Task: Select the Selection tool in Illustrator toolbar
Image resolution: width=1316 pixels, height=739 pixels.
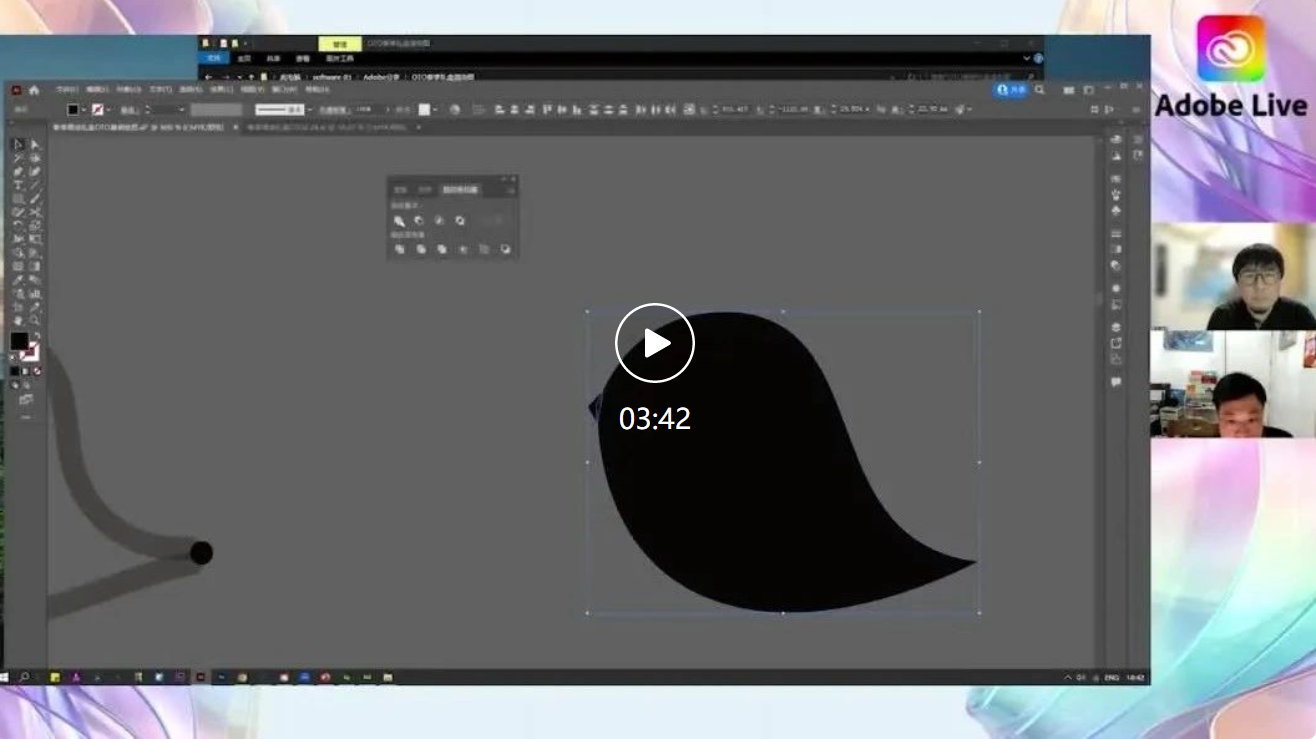Action: pyautogui.click(x=18, y=145)
